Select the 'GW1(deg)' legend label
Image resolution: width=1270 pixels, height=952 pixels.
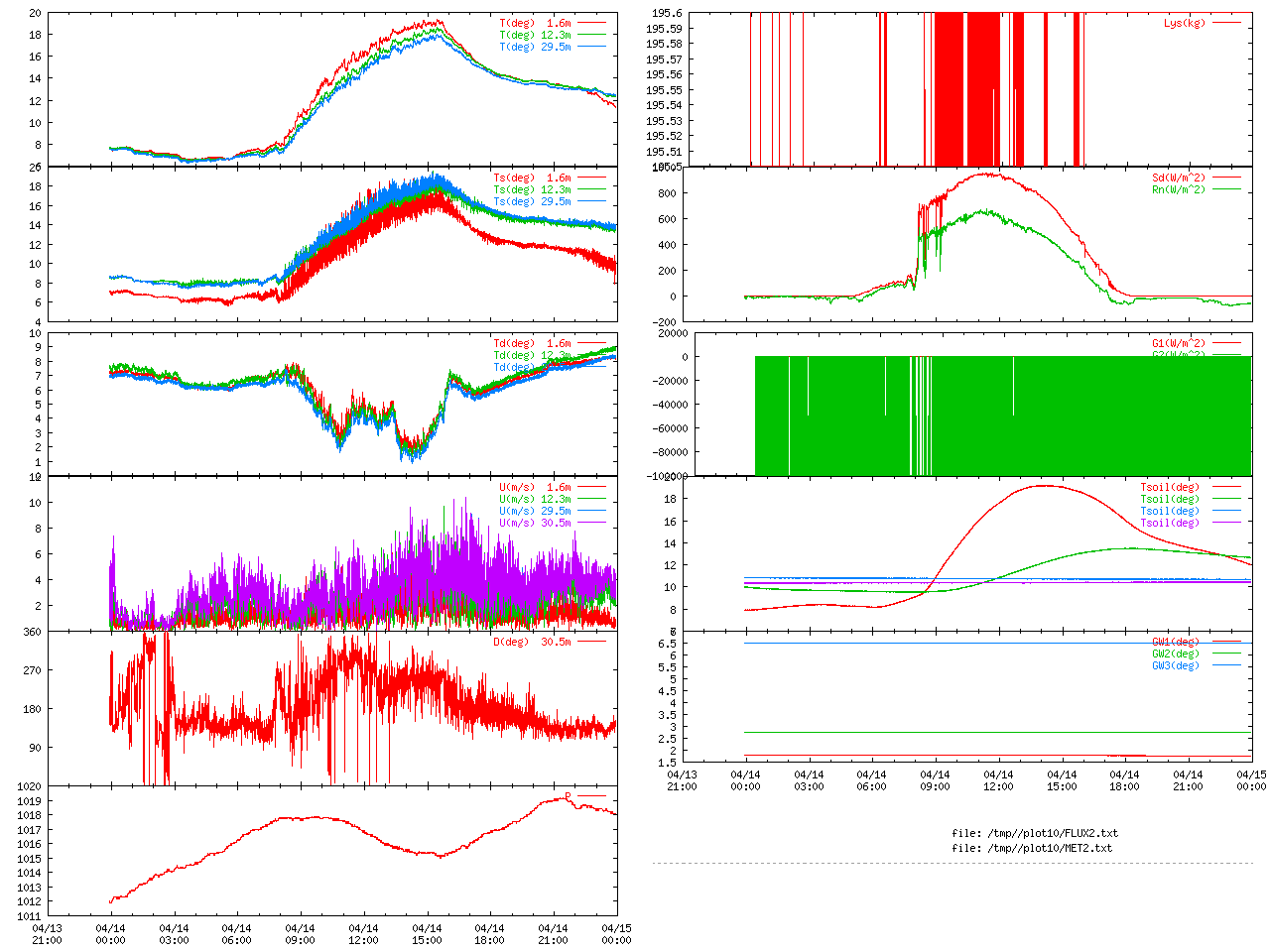[1176, 643]
